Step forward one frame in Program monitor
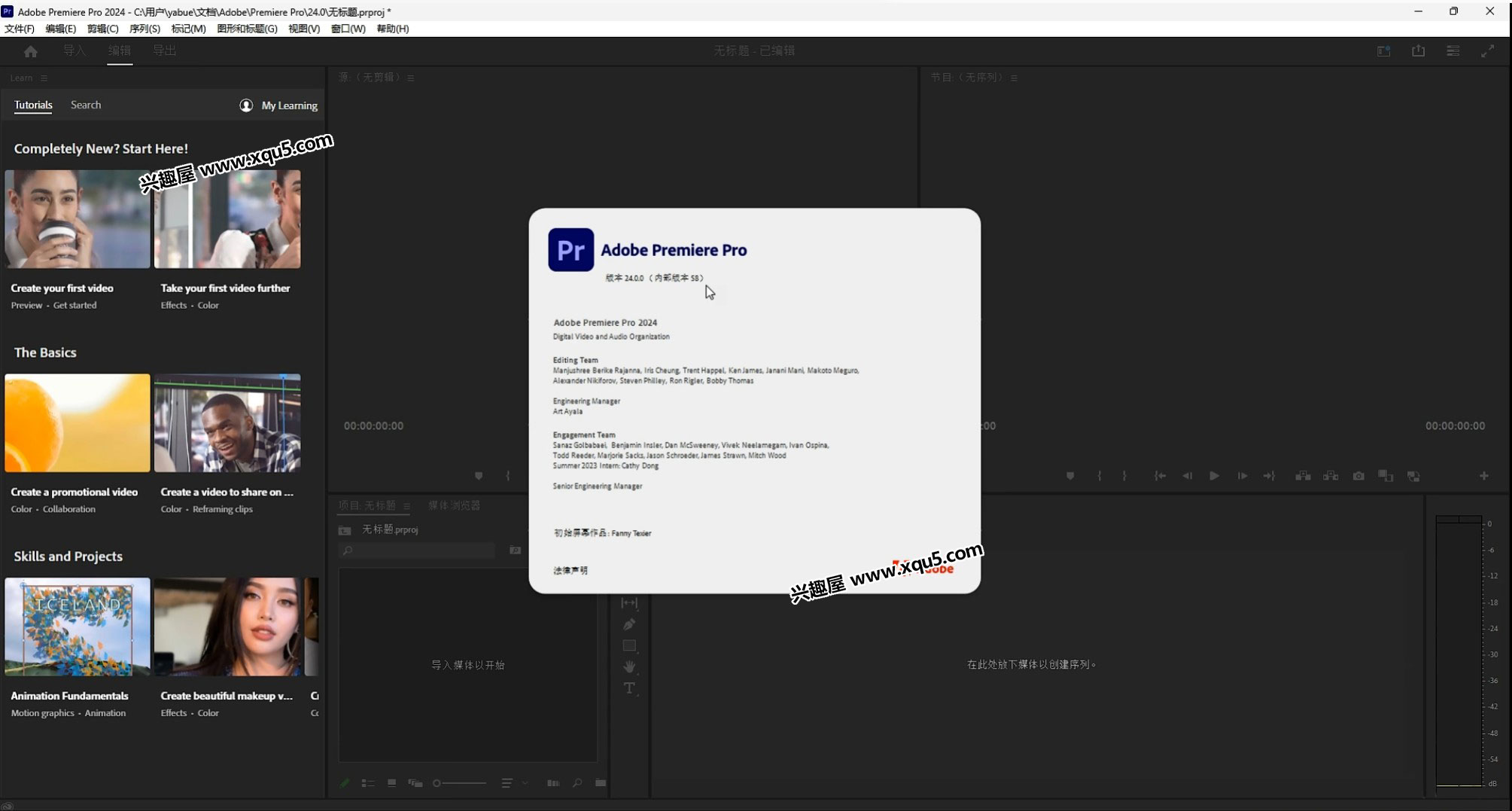This screenshot has height=811, width=1512. click(1242, 476)
